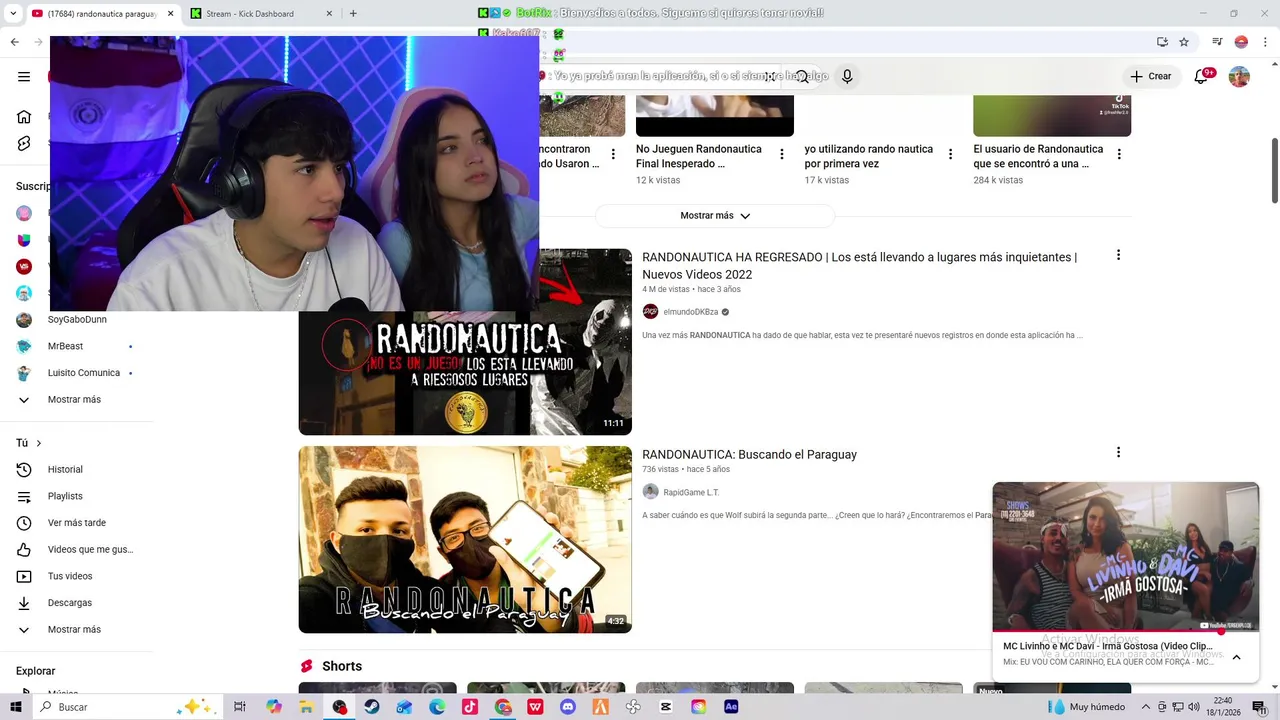Open options for 'Buscando el Paraguay' video
This screenshot has height=720, width=1280.
pyautogui.click(x=1118, y=452)
